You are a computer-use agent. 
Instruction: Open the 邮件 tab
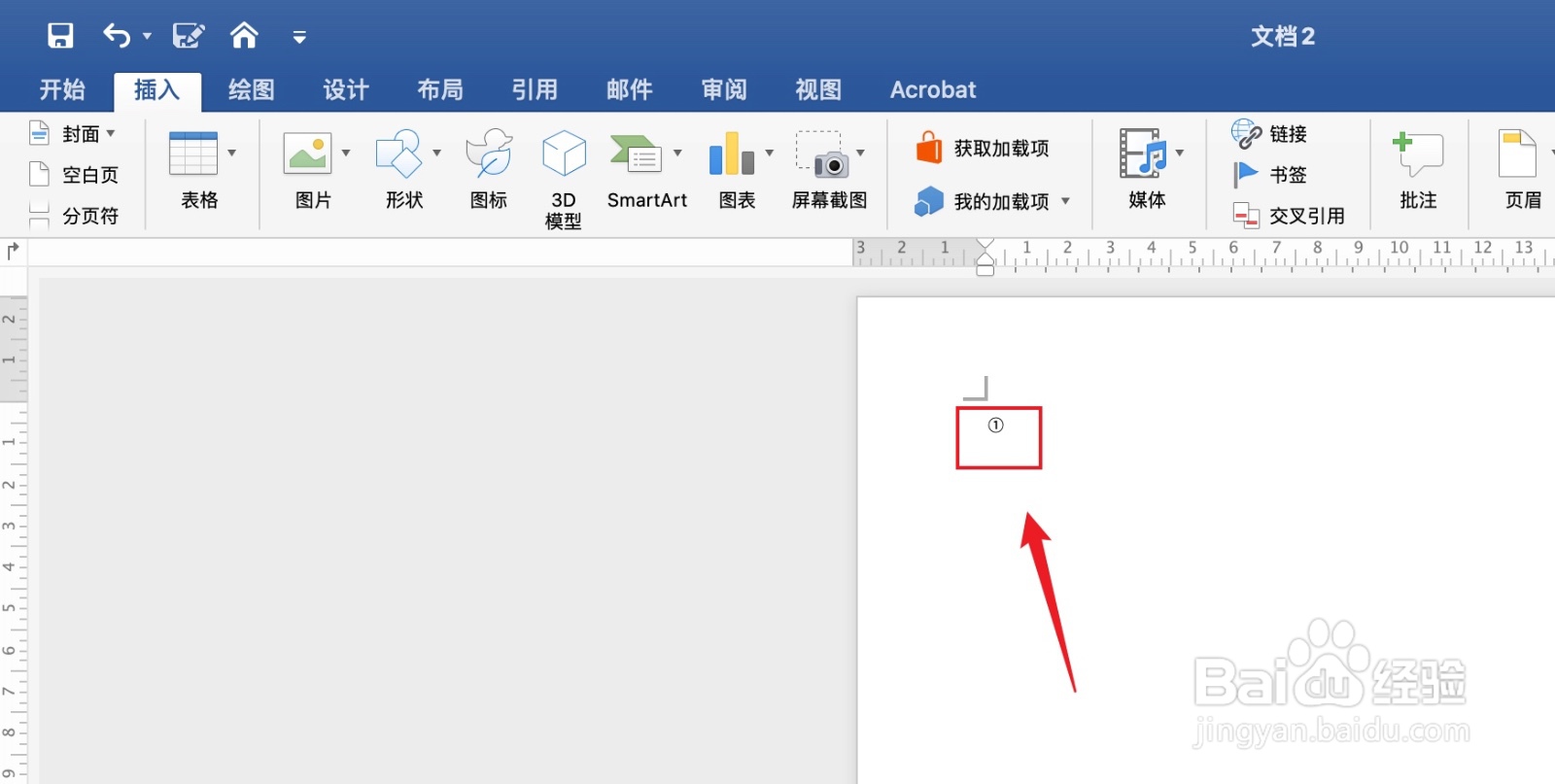(x=630, y=89)
